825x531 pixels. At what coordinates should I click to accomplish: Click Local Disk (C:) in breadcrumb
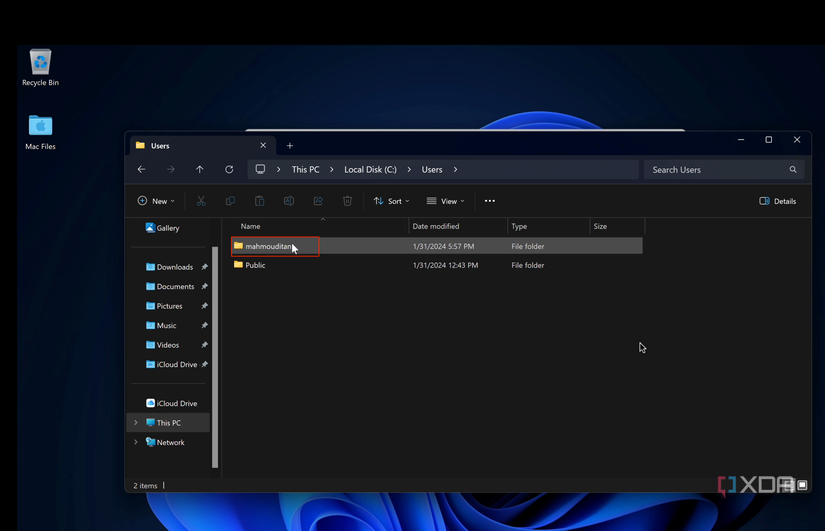pyautogui.click(x=370, y=170)
